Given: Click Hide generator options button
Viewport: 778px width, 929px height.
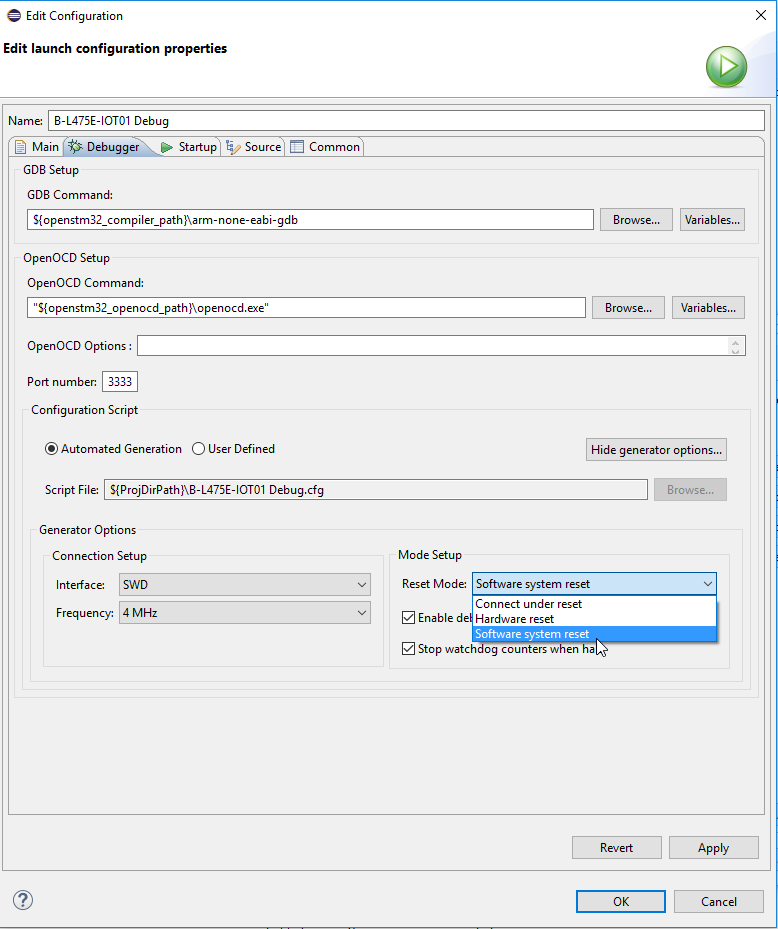Looking at the screenshot, I should point(656,450).
